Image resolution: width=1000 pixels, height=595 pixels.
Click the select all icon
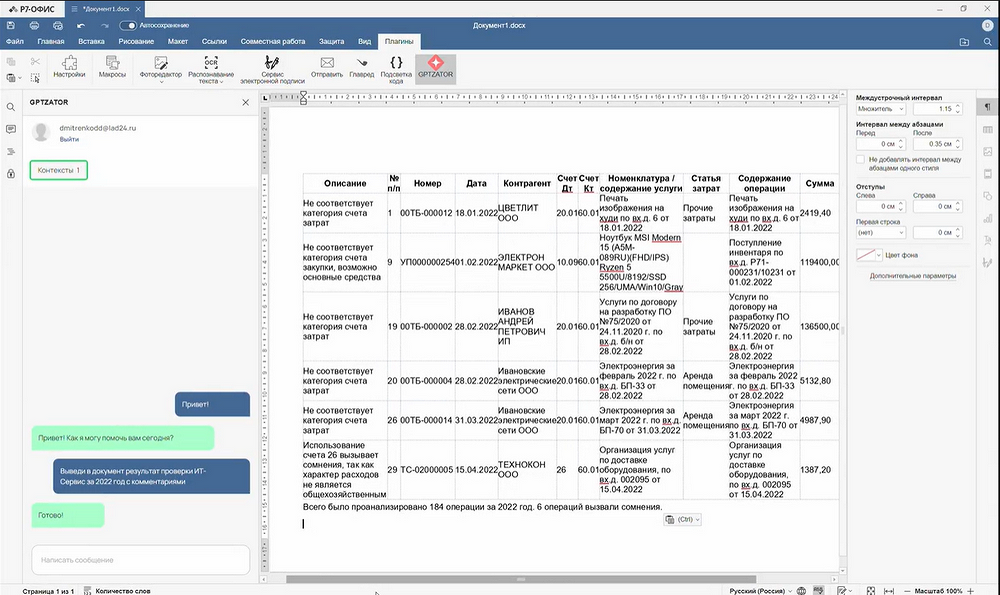point(35,78)
